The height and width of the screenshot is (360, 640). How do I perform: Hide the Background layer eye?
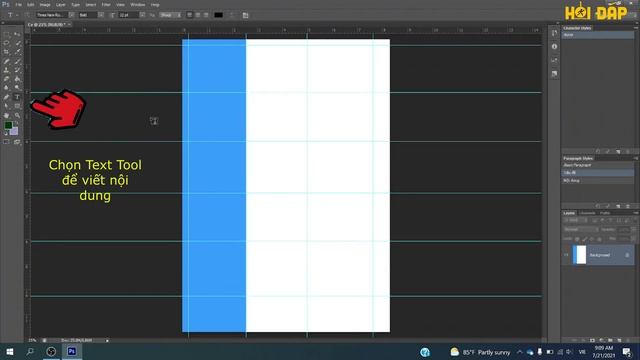click(566, 255)
